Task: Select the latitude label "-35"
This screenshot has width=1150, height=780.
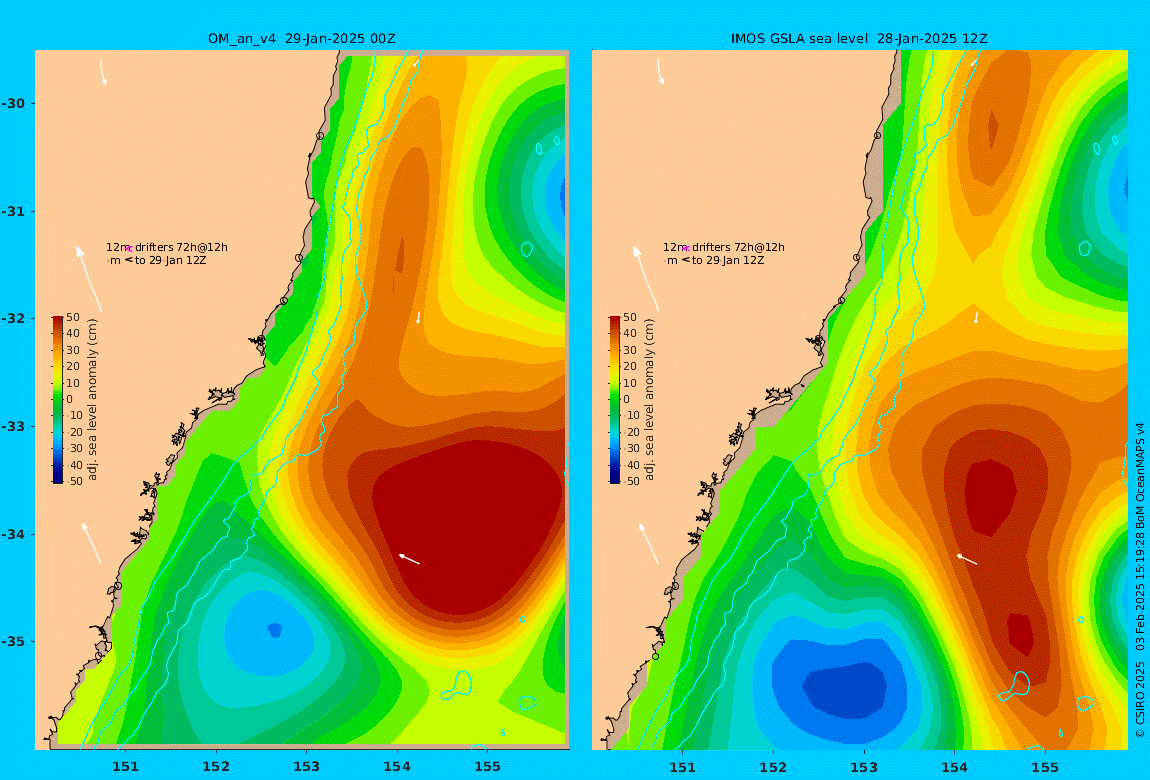Action: 13,641
